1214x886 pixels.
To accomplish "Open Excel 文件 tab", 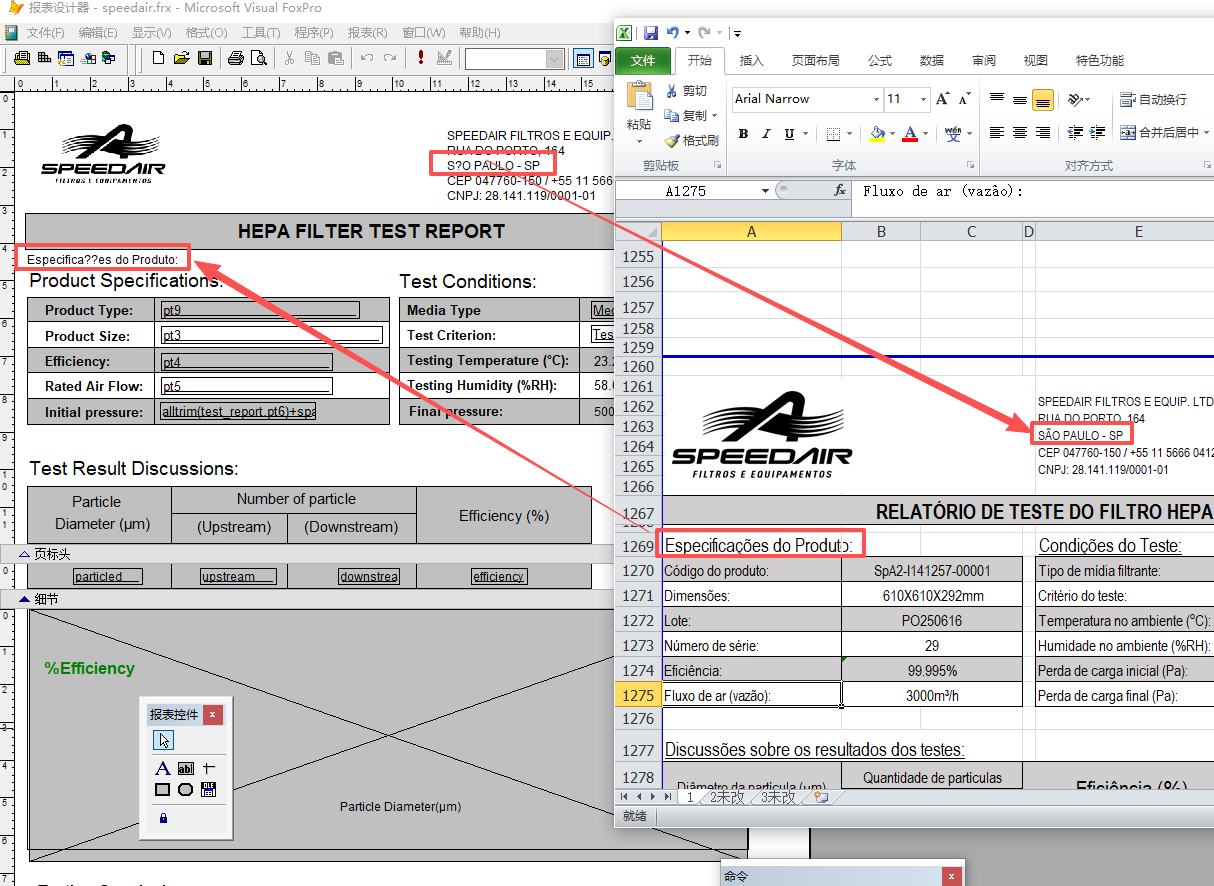I will tap(643, 60).
